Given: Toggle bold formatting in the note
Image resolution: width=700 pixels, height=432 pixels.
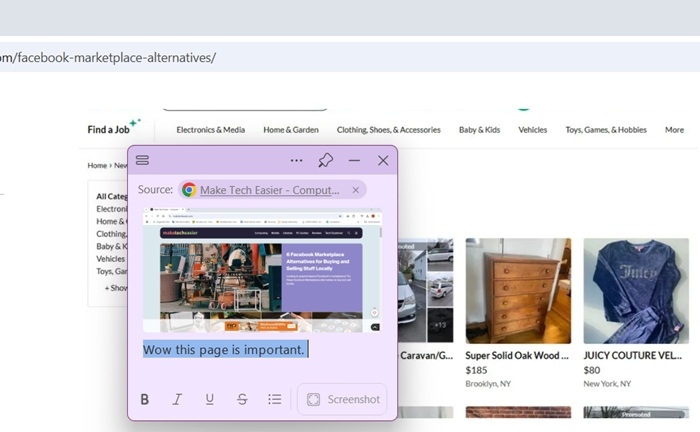Looking at the screenshot, I should (x=145, y=399).
